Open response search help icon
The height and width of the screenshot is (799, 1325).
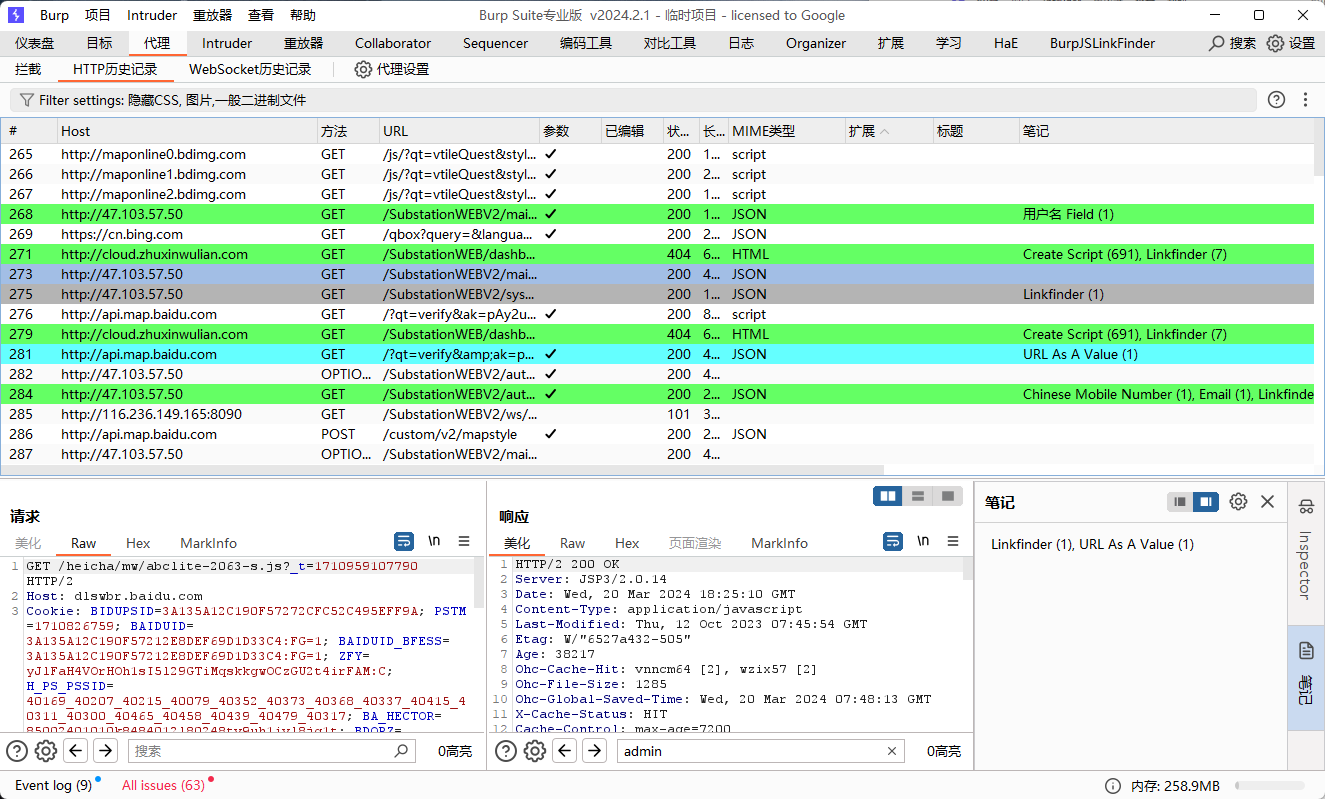[506, 751]
